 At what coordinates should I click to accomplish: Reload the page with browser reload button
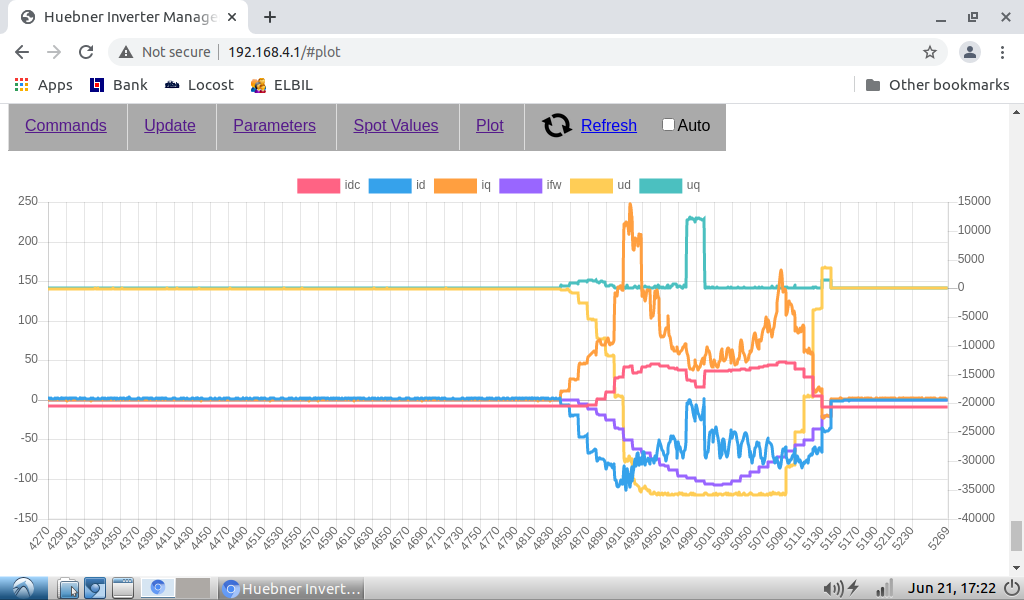click(x=86, y=52)
